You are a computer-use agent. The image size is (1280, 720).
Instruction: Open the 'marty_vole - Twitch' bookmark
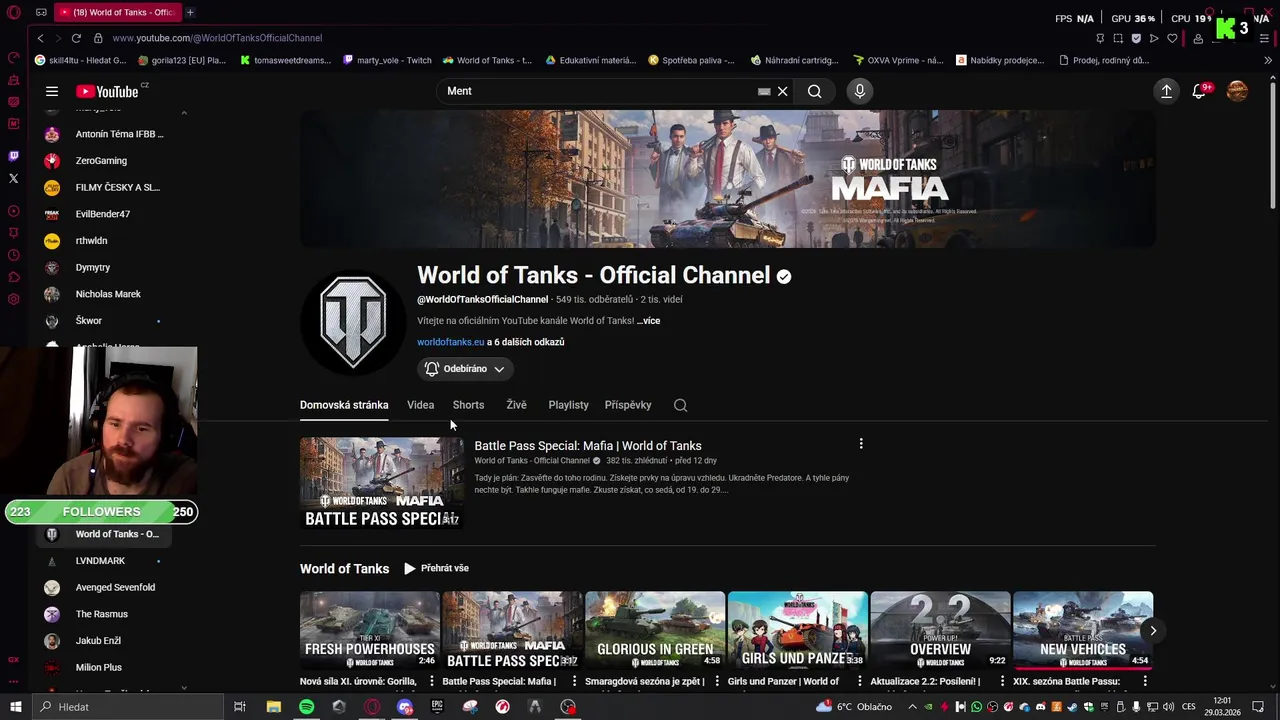(x=386, y=60)
